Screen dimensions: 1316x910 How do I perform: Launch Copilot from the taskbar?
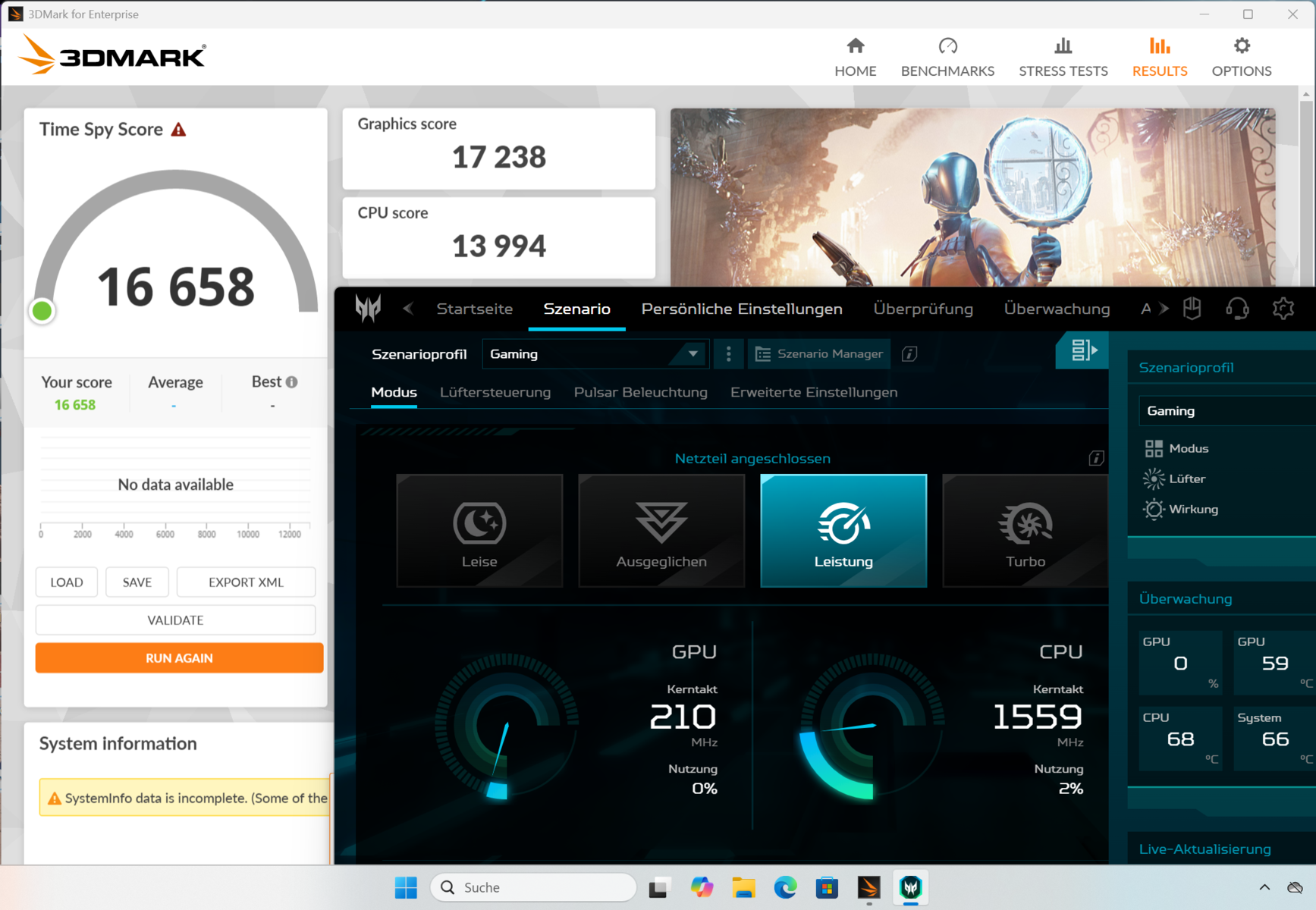coord(702,887)
